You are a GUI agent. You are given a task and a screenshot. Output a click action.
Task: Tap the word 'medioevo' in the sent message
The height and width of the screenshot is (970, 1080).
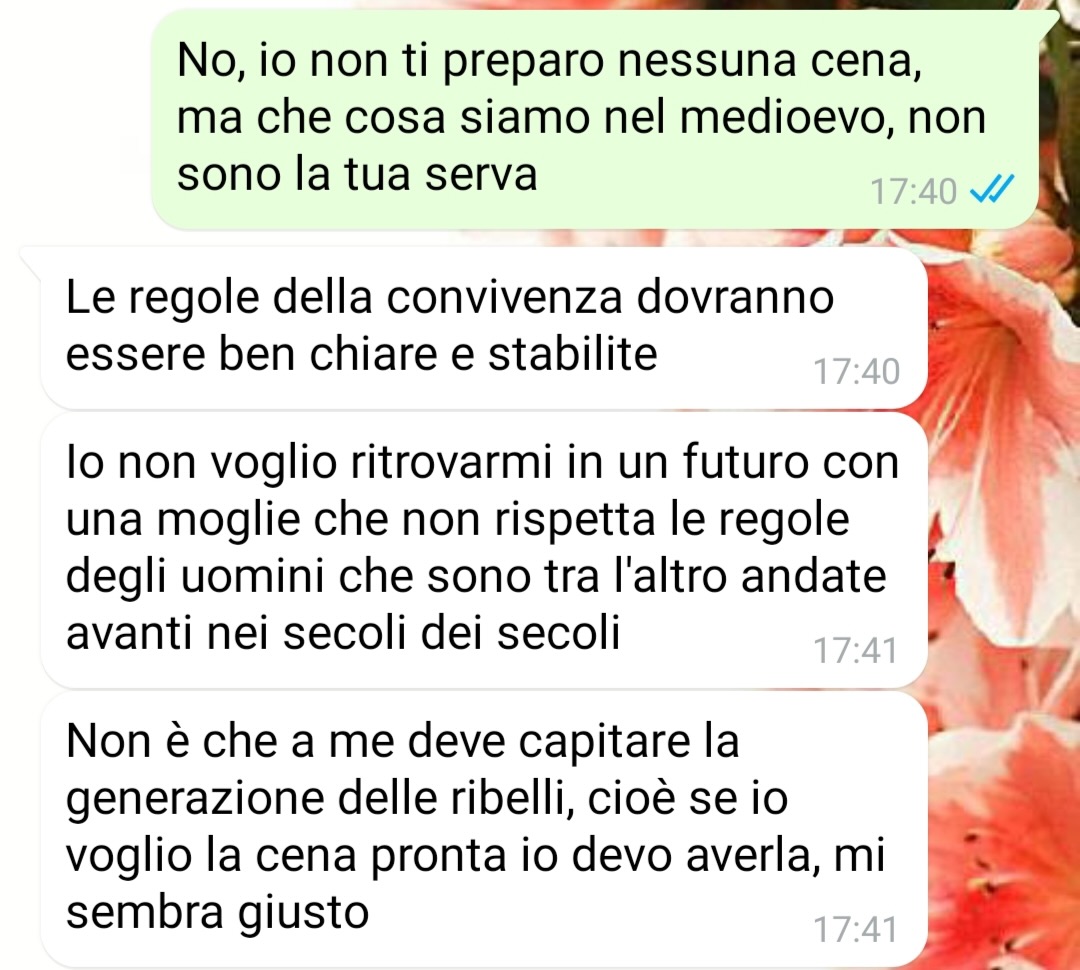788,117
